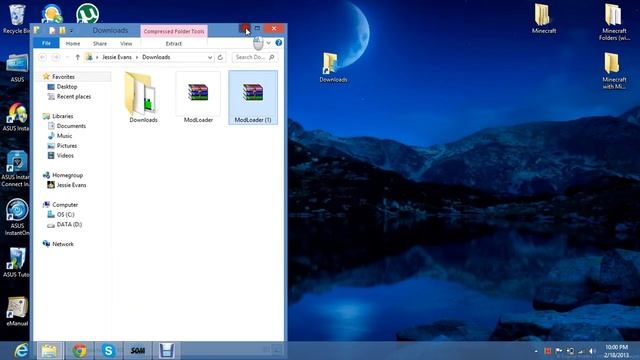The height and width of the screenshot is (360, 640).
Task: Open the recent locations dropdown arrow
Action: [67, 57]
